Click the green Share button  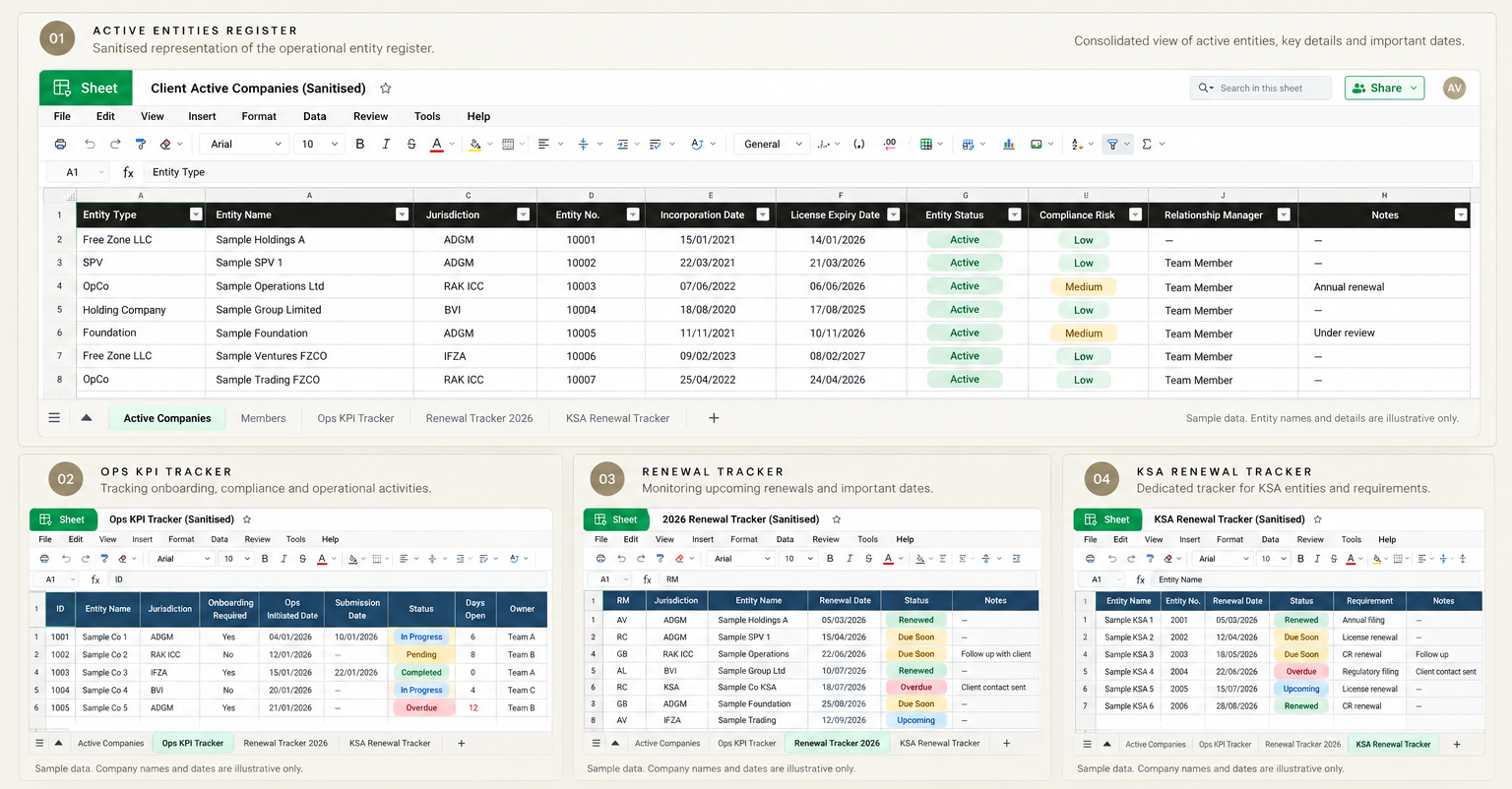click(1385, 88)
